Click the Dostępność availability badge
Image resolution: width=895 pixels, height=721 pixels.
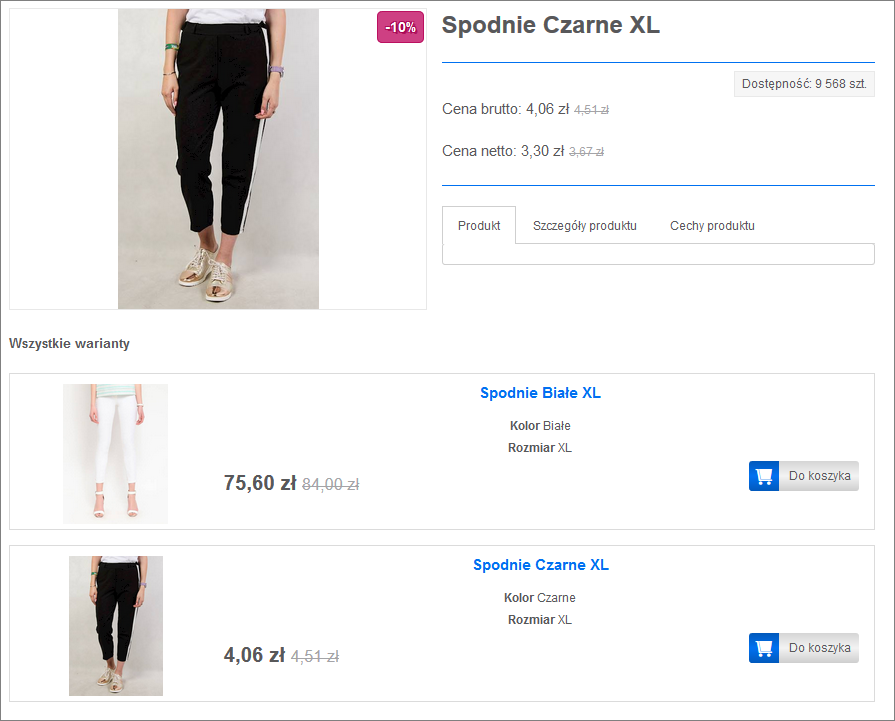point(804,84)
